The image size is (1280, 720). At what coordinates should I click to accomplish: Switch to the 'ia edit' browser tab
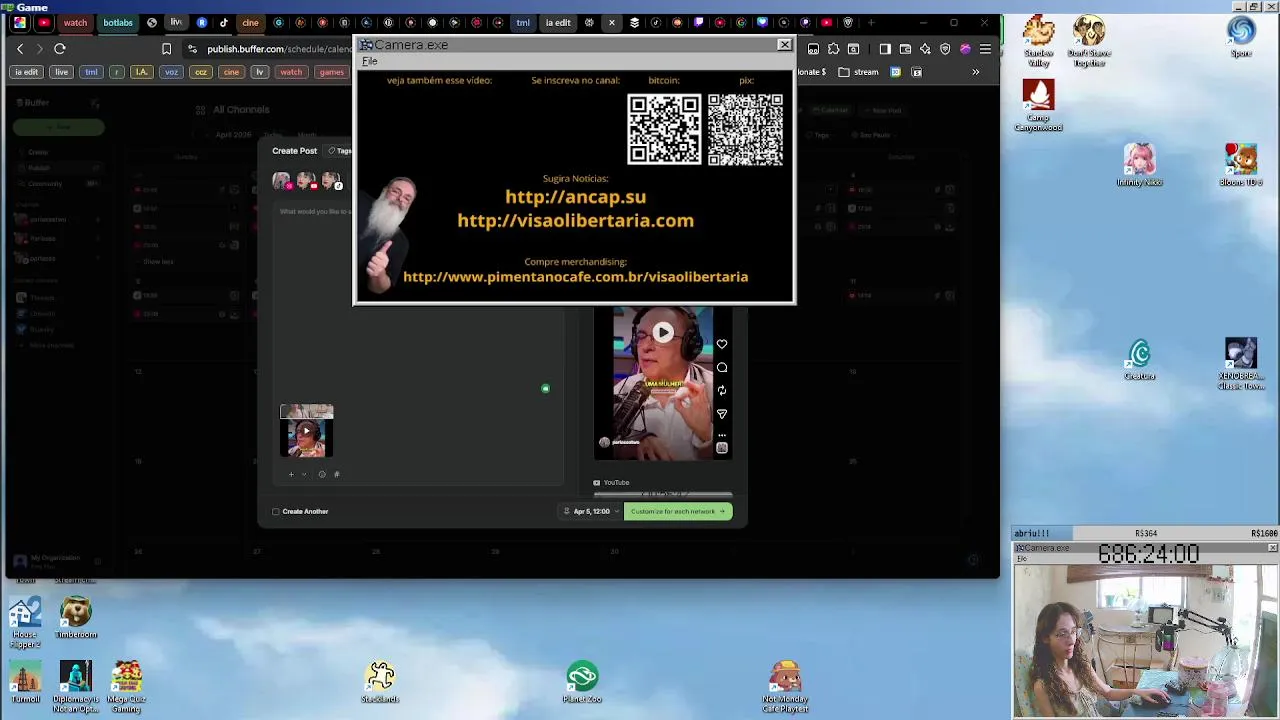pyautogui.click(x=558, y=22)
